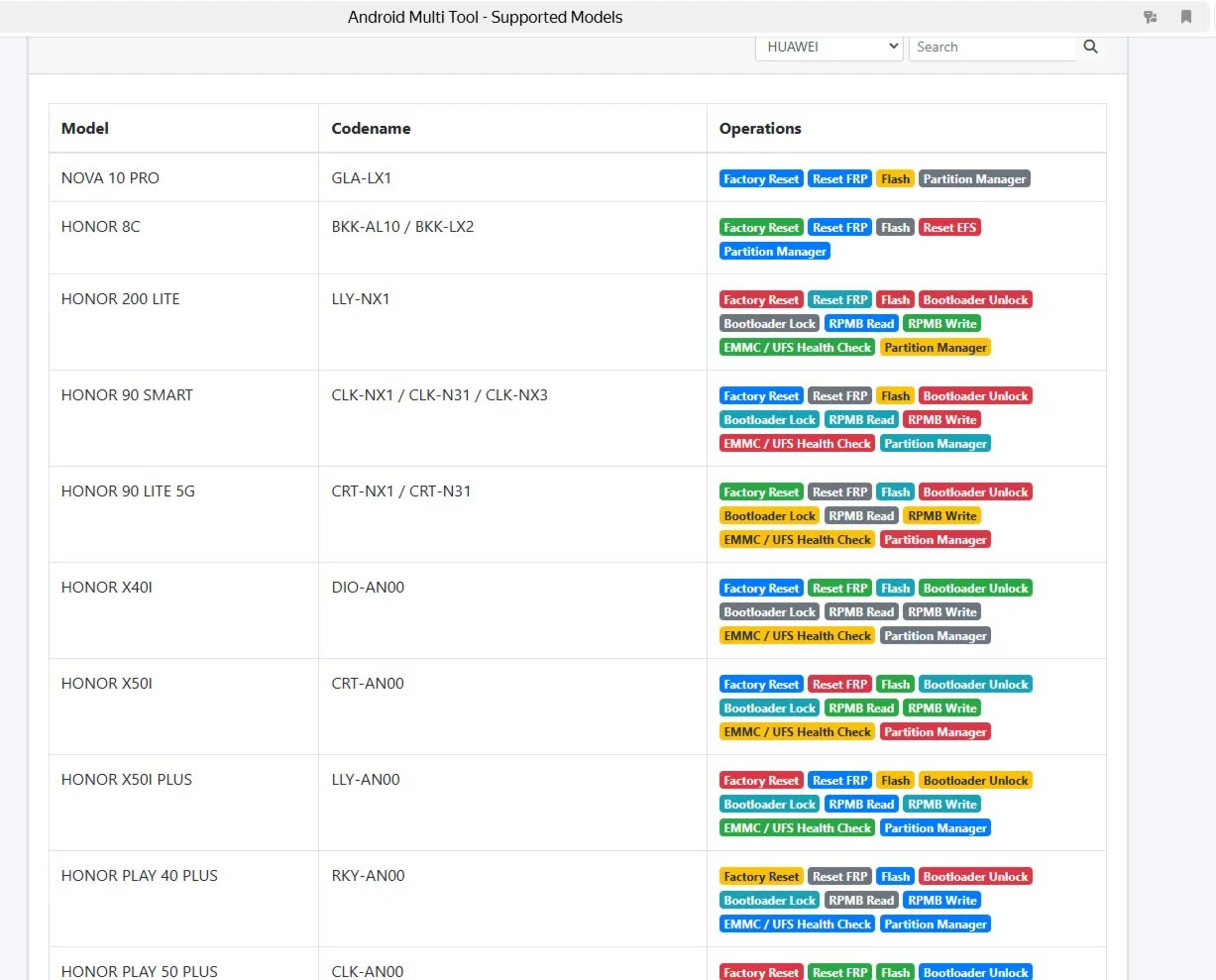Open the key icon in the address bar
Viewport: 1216px width, 980px height.
pyautogui.click(x=1151, y=17)
